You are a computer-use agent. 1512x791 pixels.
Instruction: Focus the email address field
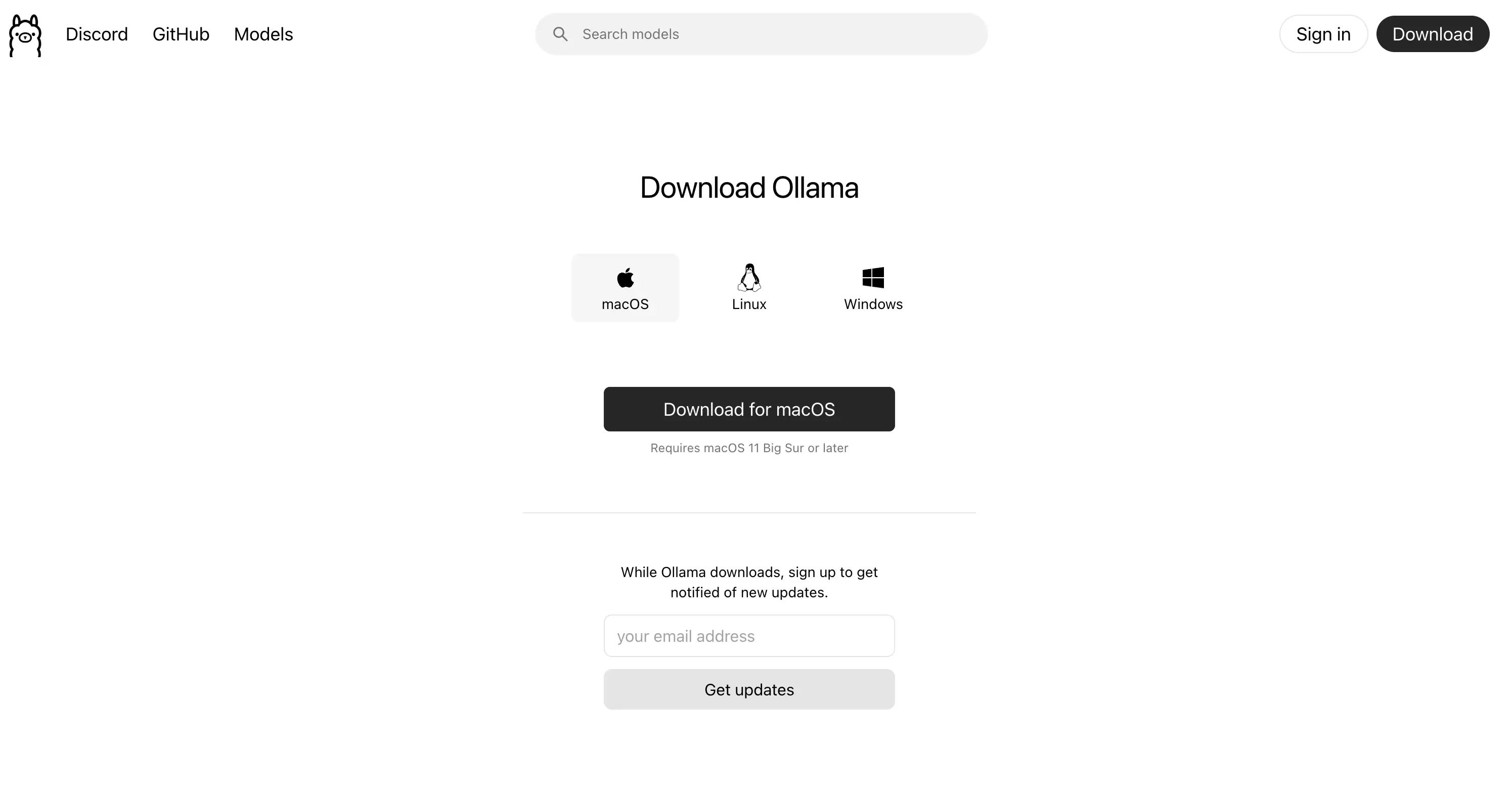pos(749,636)
